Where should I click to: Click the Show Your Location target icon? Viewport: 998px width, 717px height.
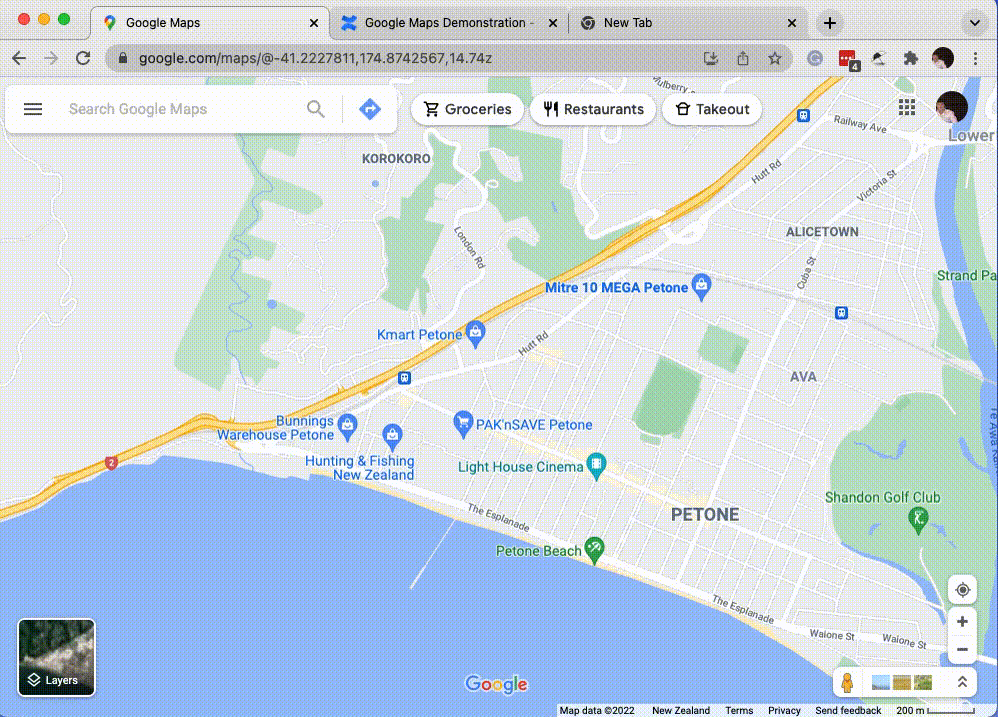click(962, 590)
